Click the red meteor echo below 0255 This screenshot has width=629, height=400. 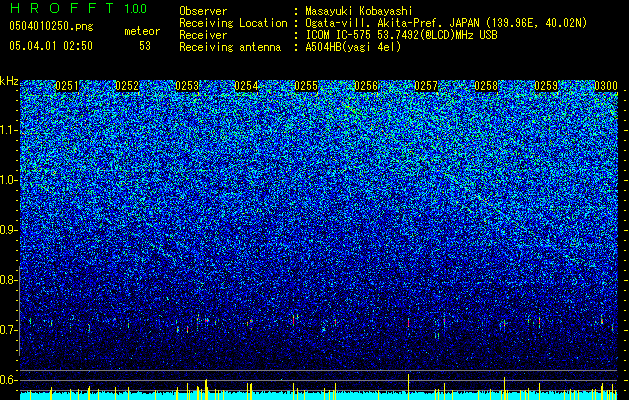click(294, 321)
